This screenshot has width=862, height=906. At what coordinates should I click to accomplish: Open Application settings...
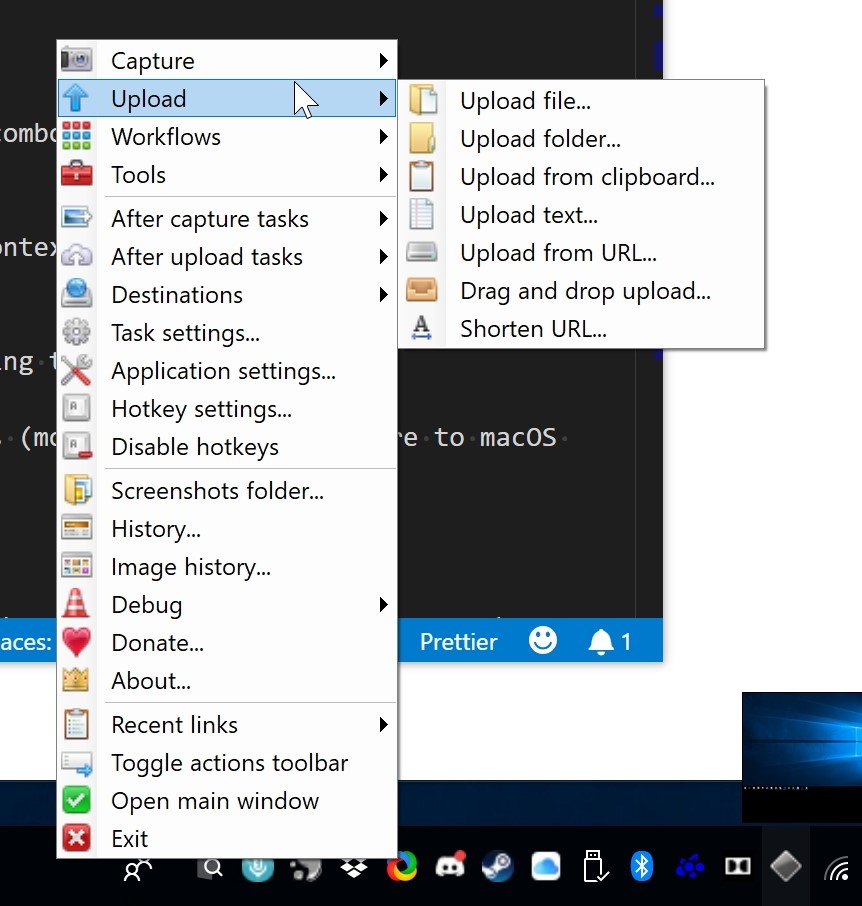pyautogui.click(x=223, y=371)
